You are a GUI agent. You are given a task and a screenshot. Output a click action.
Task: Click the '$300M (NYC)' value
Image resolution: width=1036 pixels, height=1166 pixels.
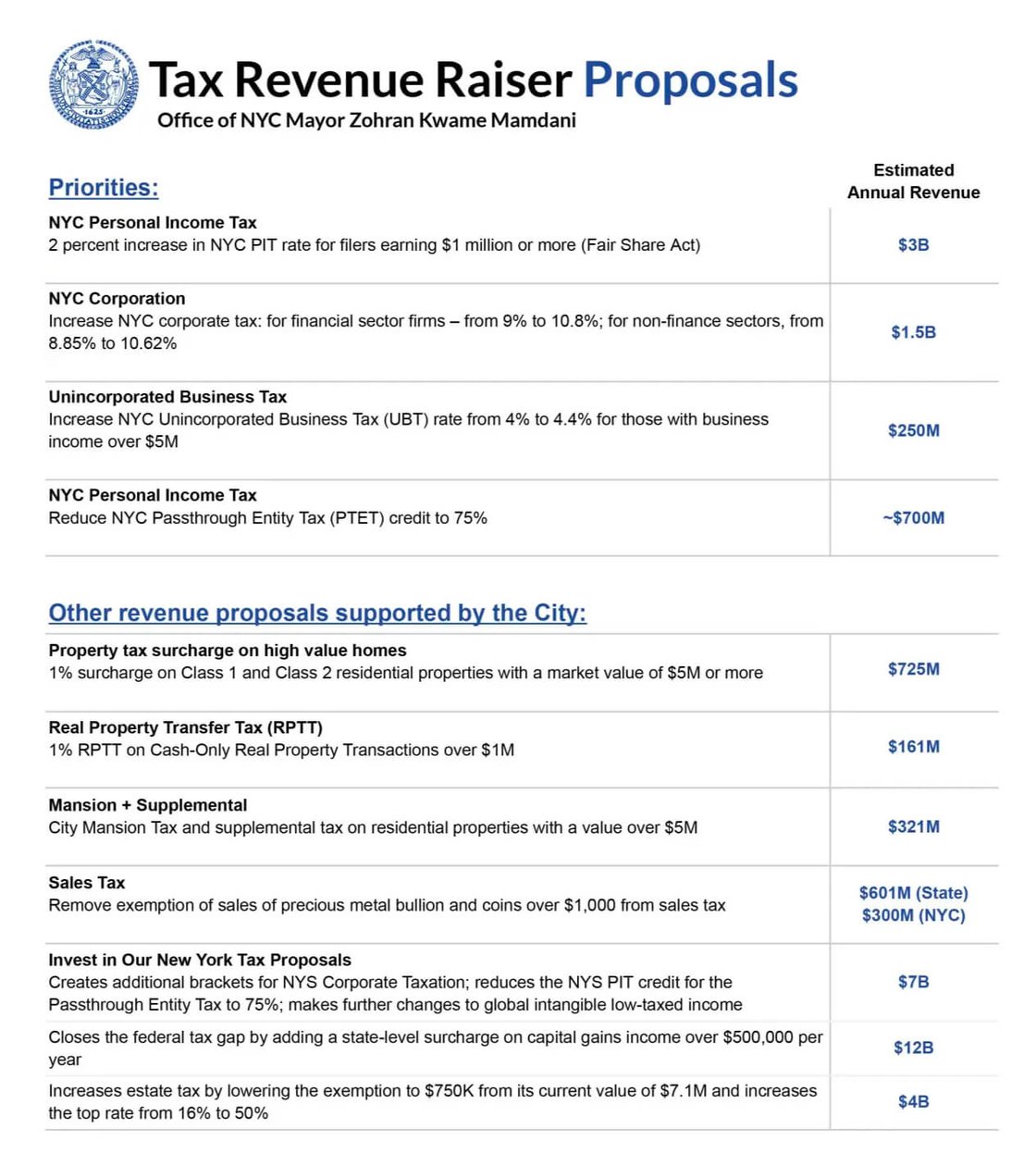tap(913, 915)
